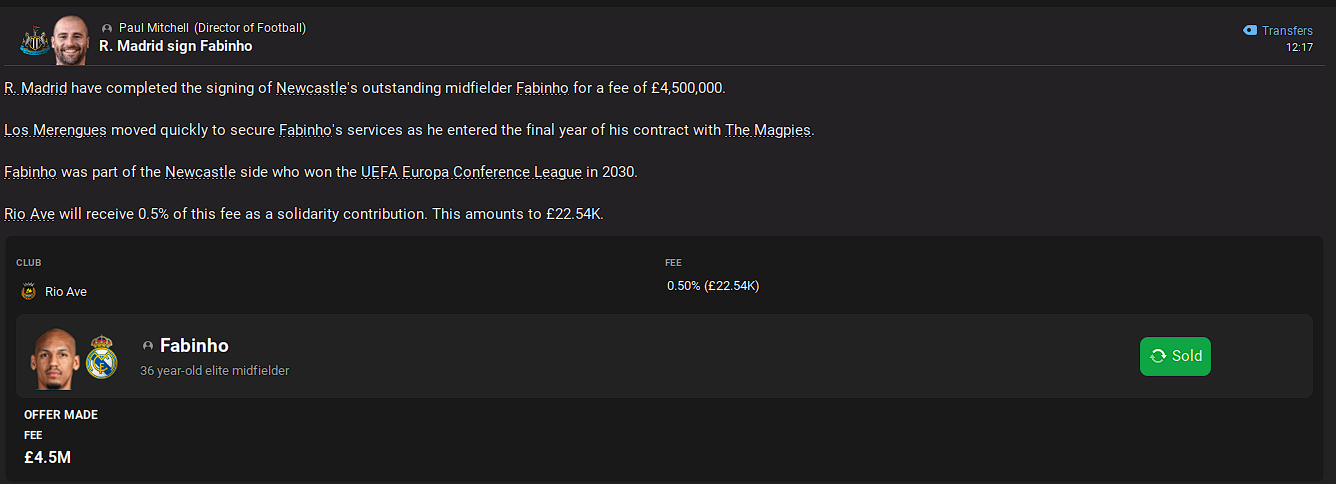1336x484 pixels.
Task: Click the green Sold button
Action: pyautogui.click(x=1175, y=356)
